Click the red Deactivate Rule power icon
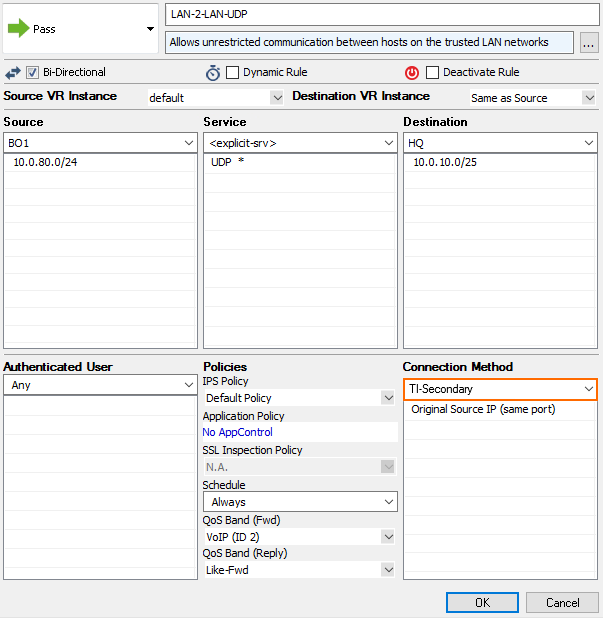603x618 pixels. (412, 73)
